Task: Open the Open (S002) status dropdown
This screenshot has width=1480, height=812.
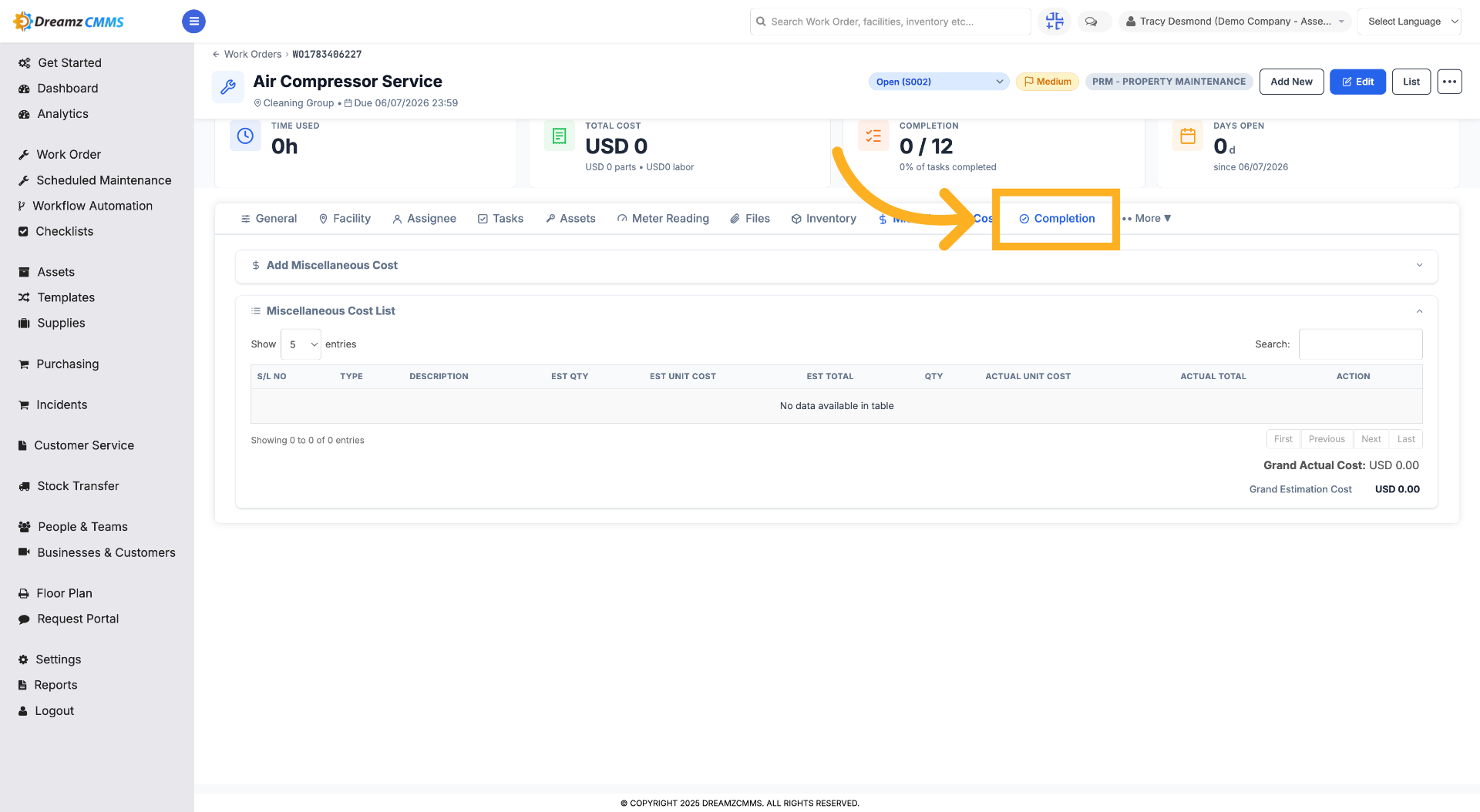Action: point(939,82)
